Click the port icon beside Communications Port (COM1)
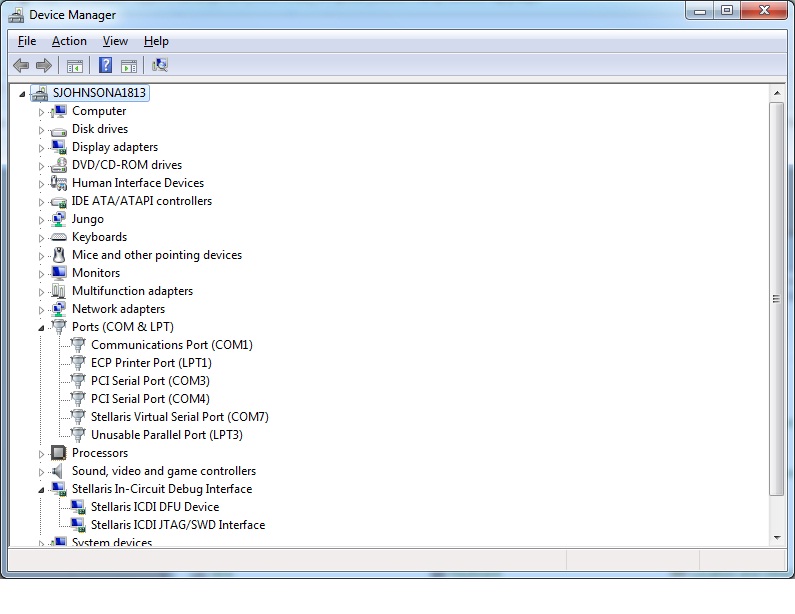795x614 pixels. [x=78, y=345]
